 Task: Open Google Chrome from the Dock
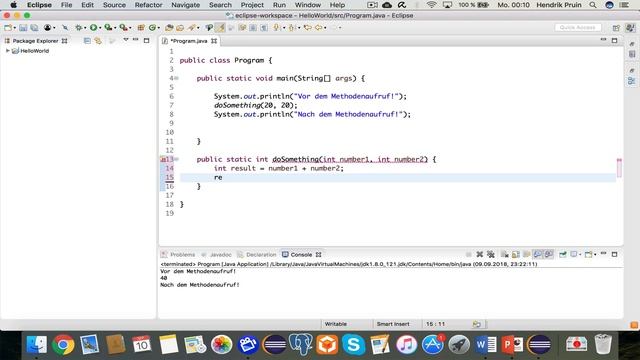click(x=63, y=344)
